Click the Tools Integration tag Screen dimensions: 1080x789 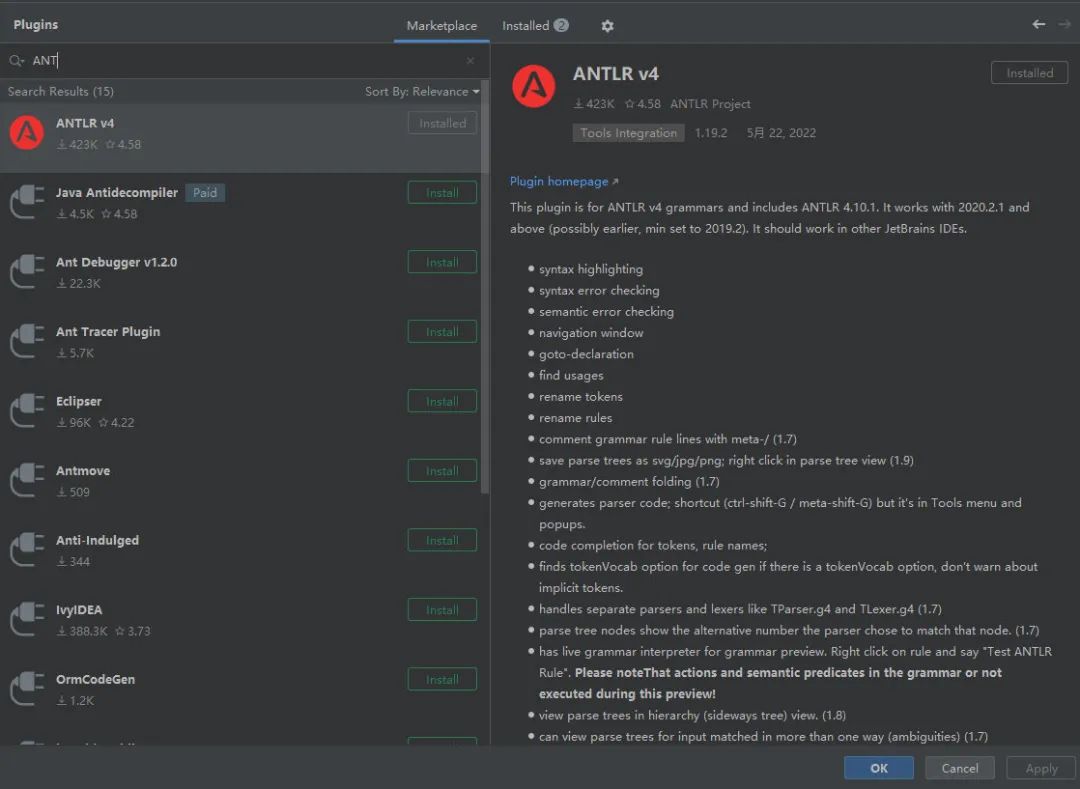(x=629, y=133)
